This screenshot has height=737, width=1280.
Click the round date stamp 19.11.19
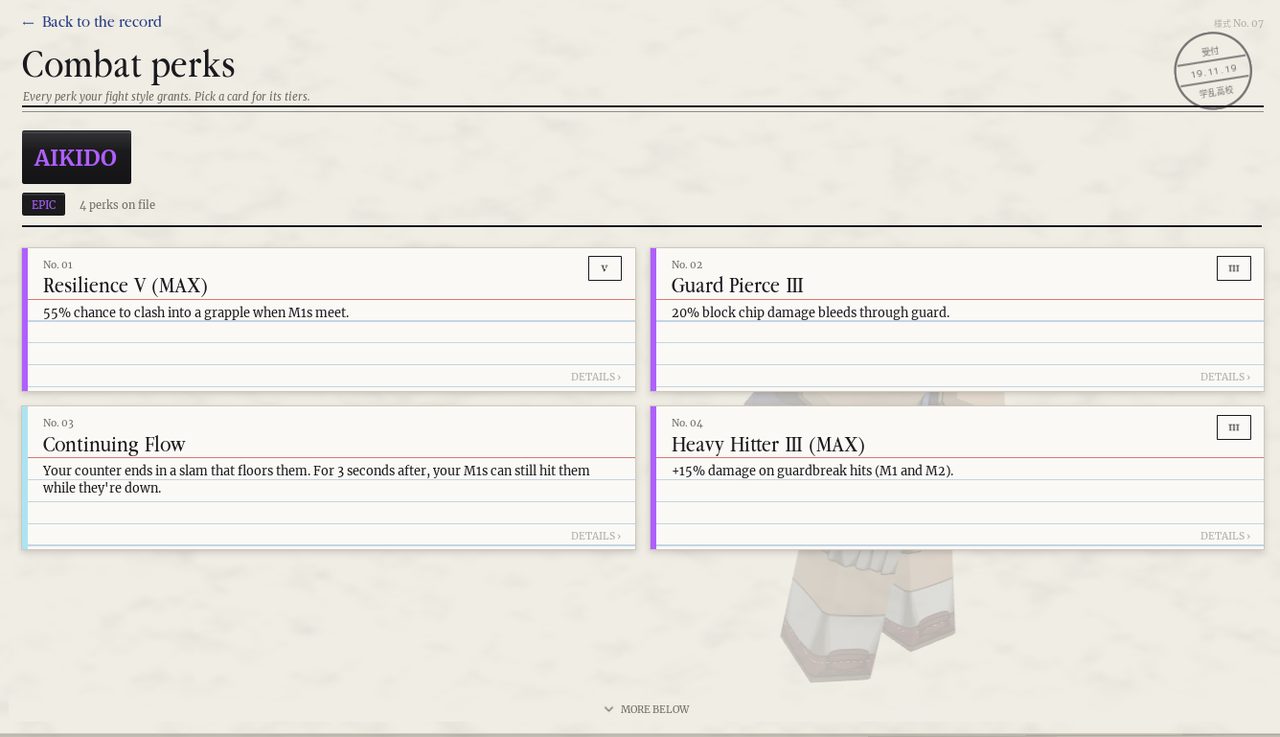1213,71
